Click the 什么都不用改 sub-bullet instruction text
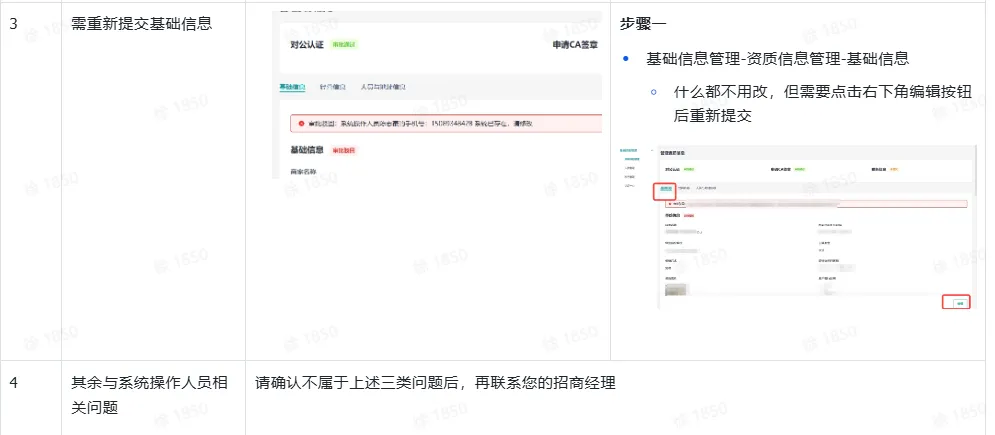 822,104
